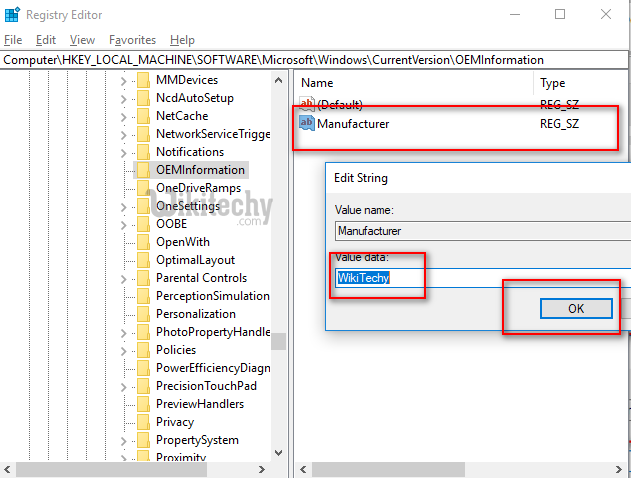This screenshot has width=631, height=478.
Task: Open the Favorites menu
Action: (132, 40)
